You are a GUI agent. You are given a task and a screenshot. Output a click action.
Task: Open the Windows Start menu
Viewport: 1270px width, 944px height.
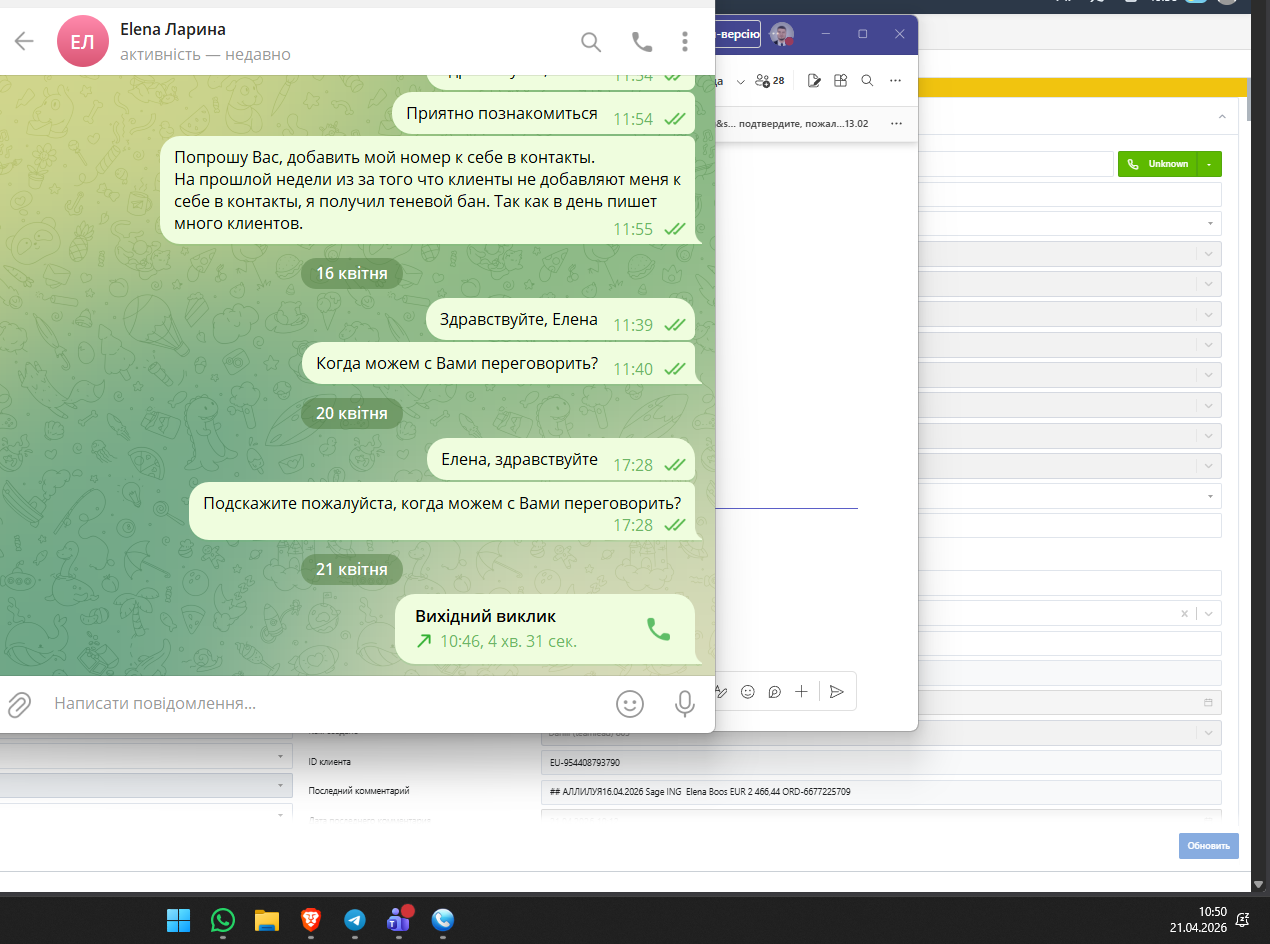coord(179,919)
